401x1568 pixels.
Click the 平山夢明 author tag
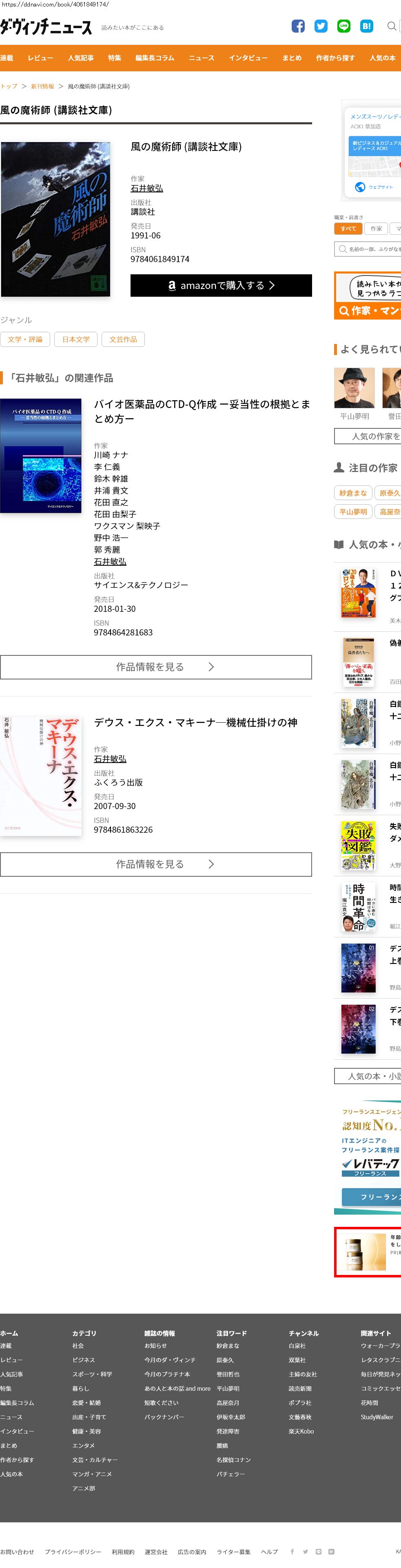[353, 511]
